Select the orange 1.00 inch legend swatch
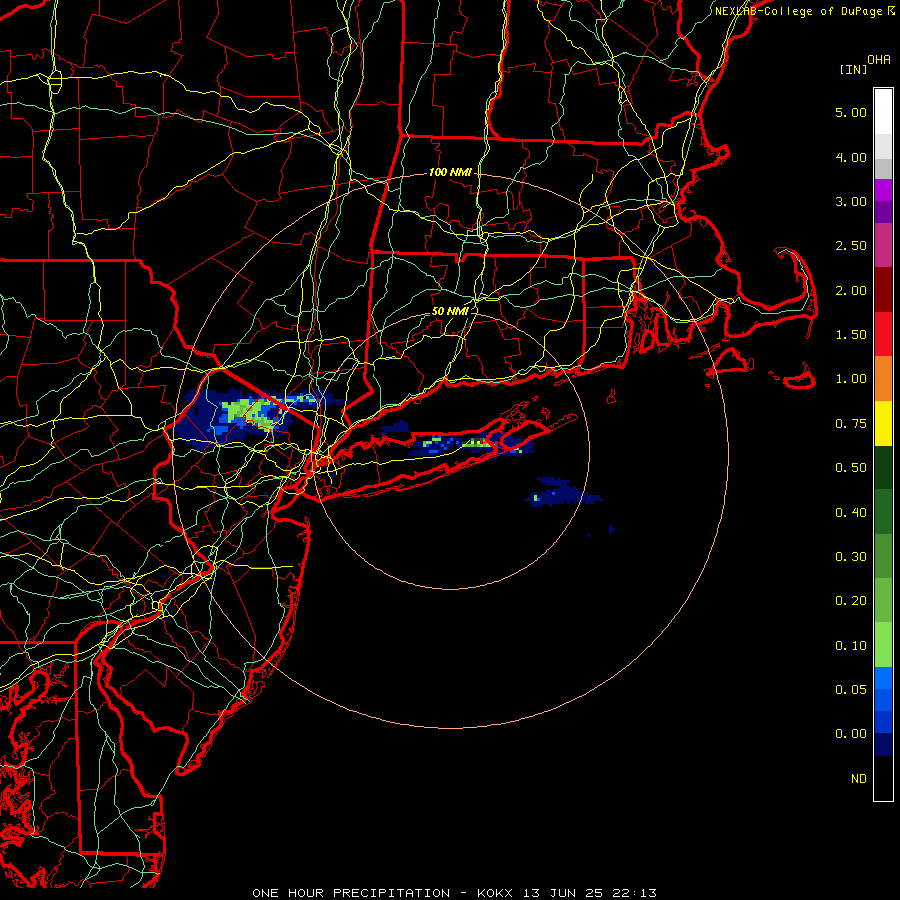This screenshot has height=900, width=900. (883, 378)
